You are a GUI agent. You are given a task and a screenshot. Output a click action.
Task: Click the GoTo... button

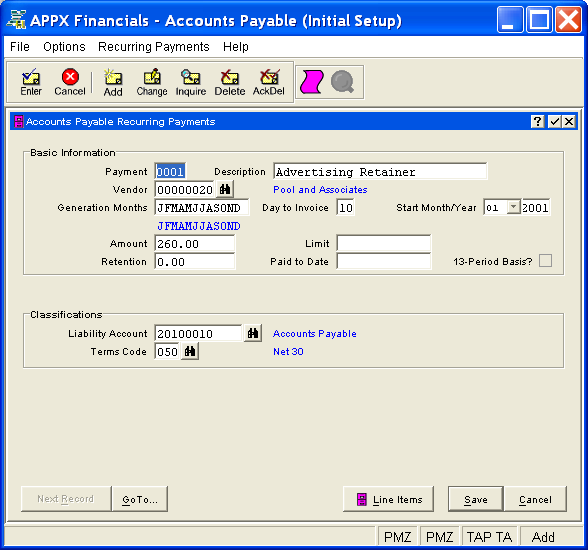pyautogui.click(x=140, y=499)
